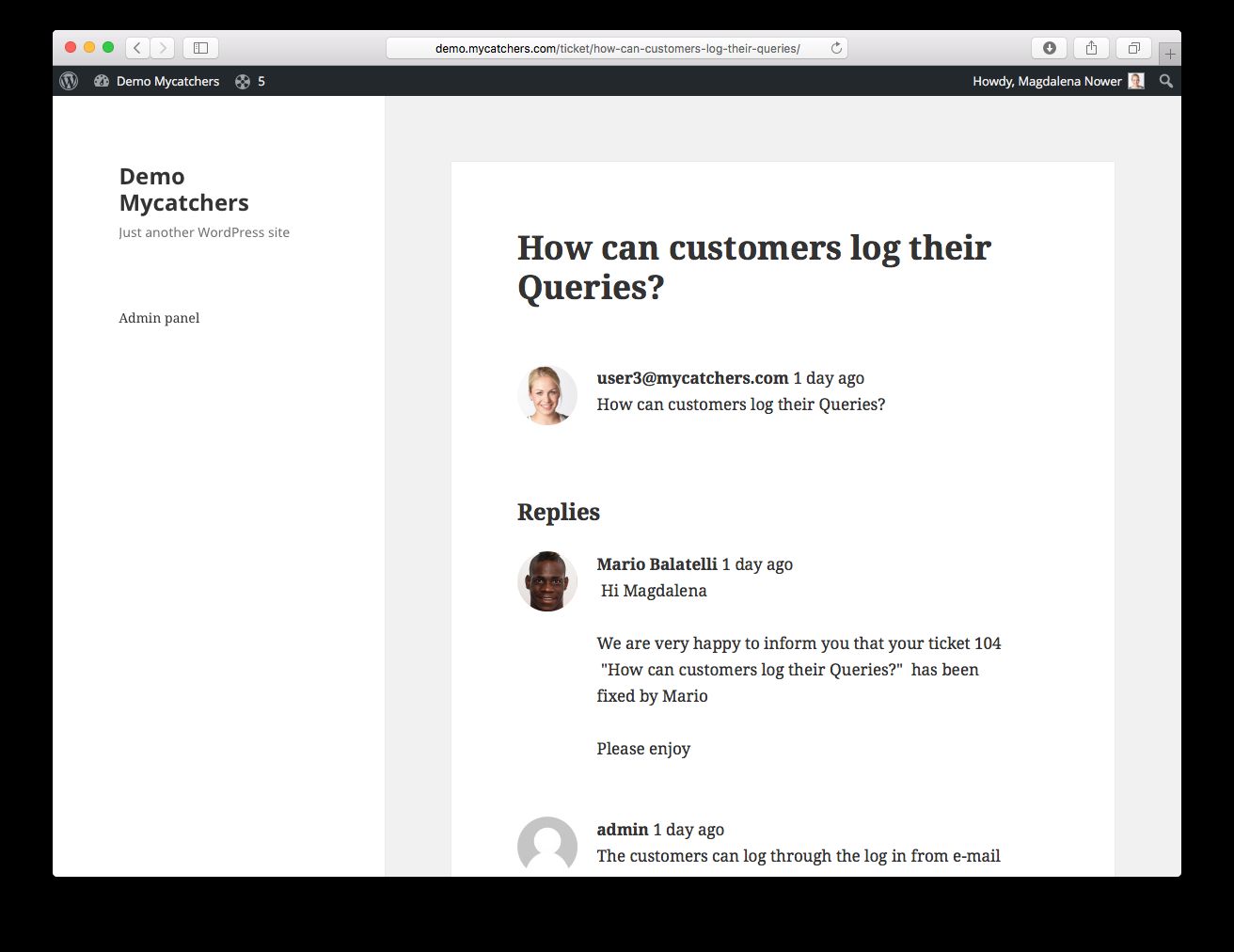
Task: Click the green fullscreen window button
Action: coord(108,47)
